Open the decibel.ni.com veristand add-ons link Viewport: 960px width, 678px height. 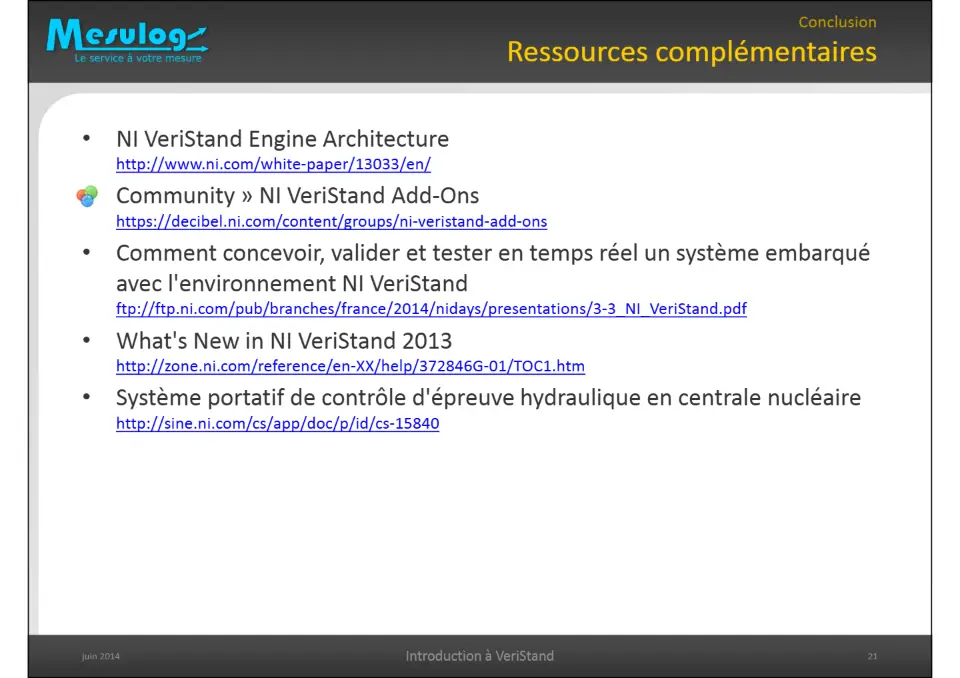[331, 221]
